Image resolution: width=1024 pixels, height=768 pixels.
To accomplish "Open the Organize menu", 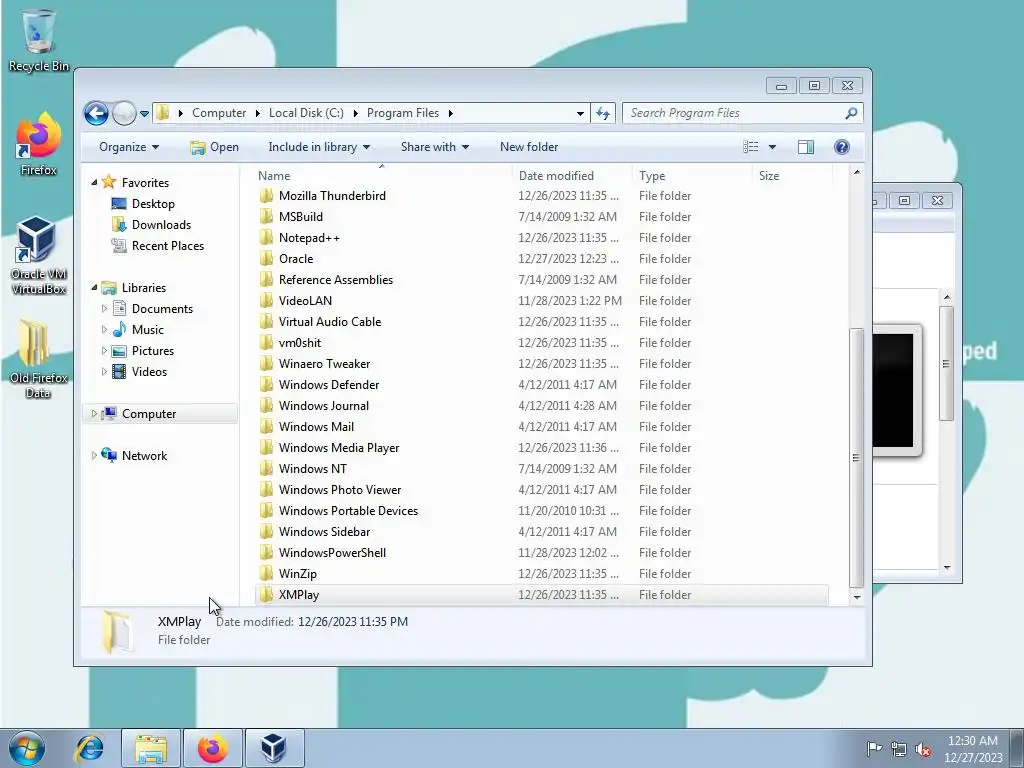I will [129, 147].
